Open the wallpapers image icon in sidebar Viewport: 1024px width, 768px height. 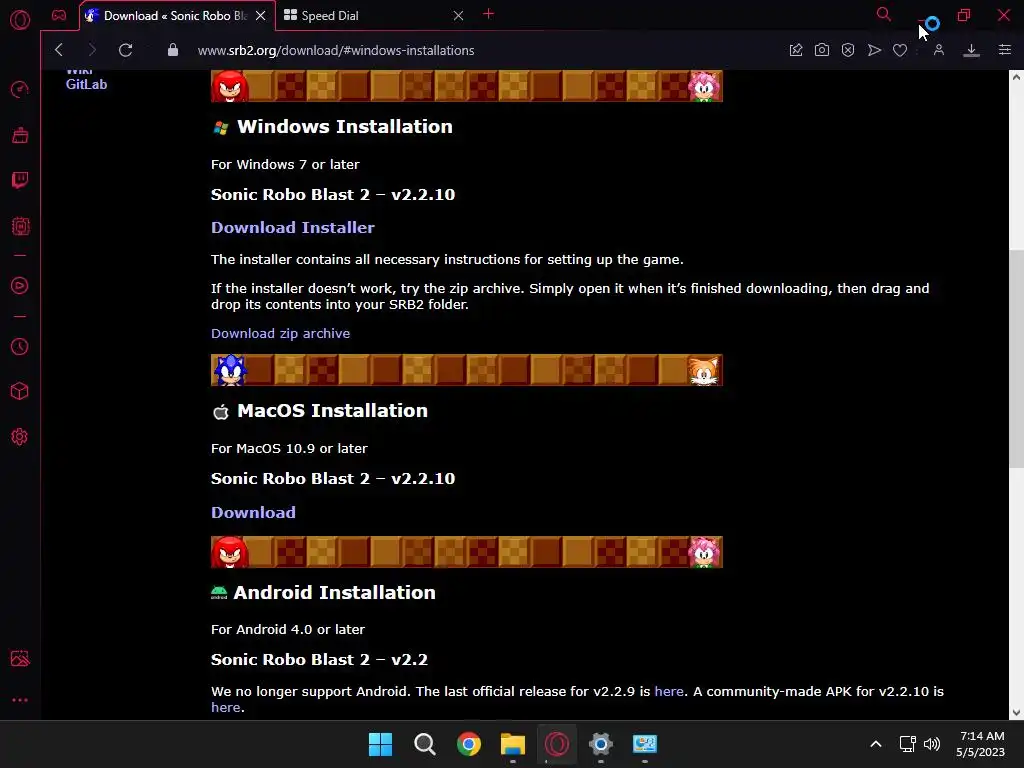(x=20, y=658)
